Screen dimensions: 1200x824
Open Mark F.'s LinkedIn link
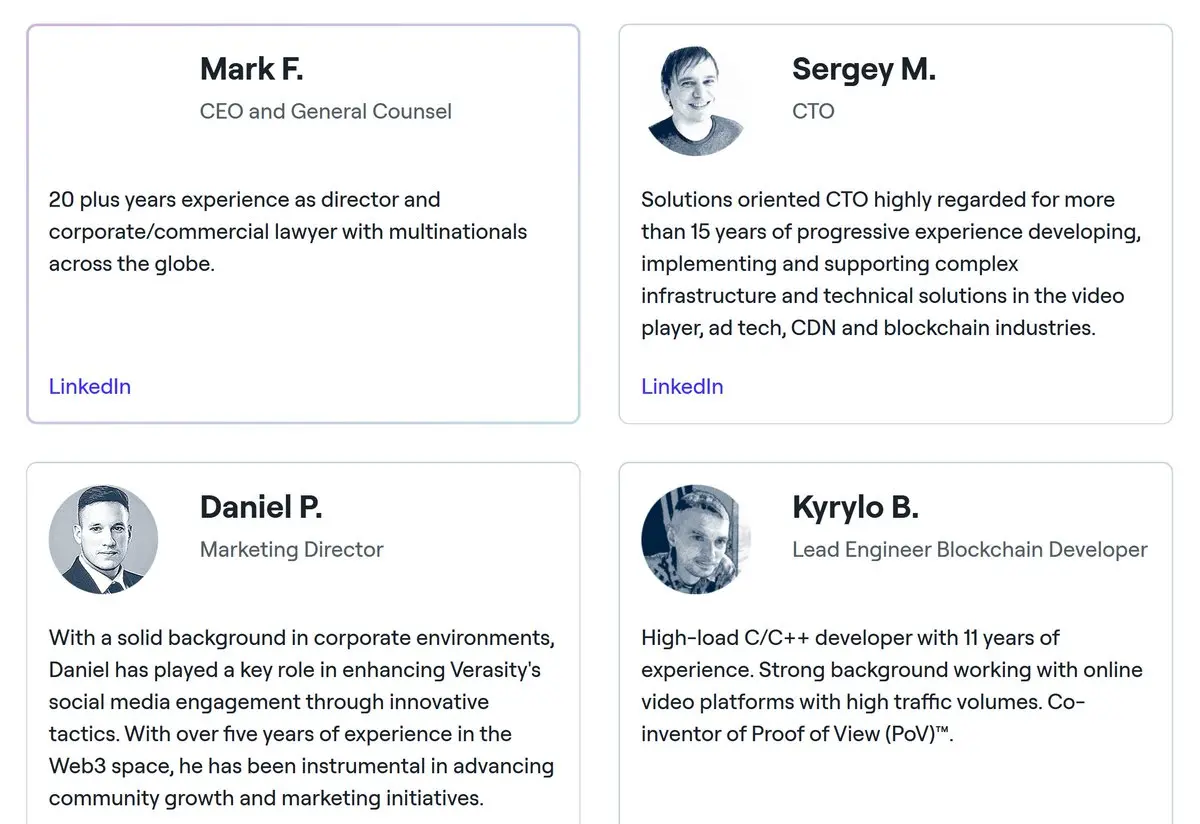[x=90, y=386]
